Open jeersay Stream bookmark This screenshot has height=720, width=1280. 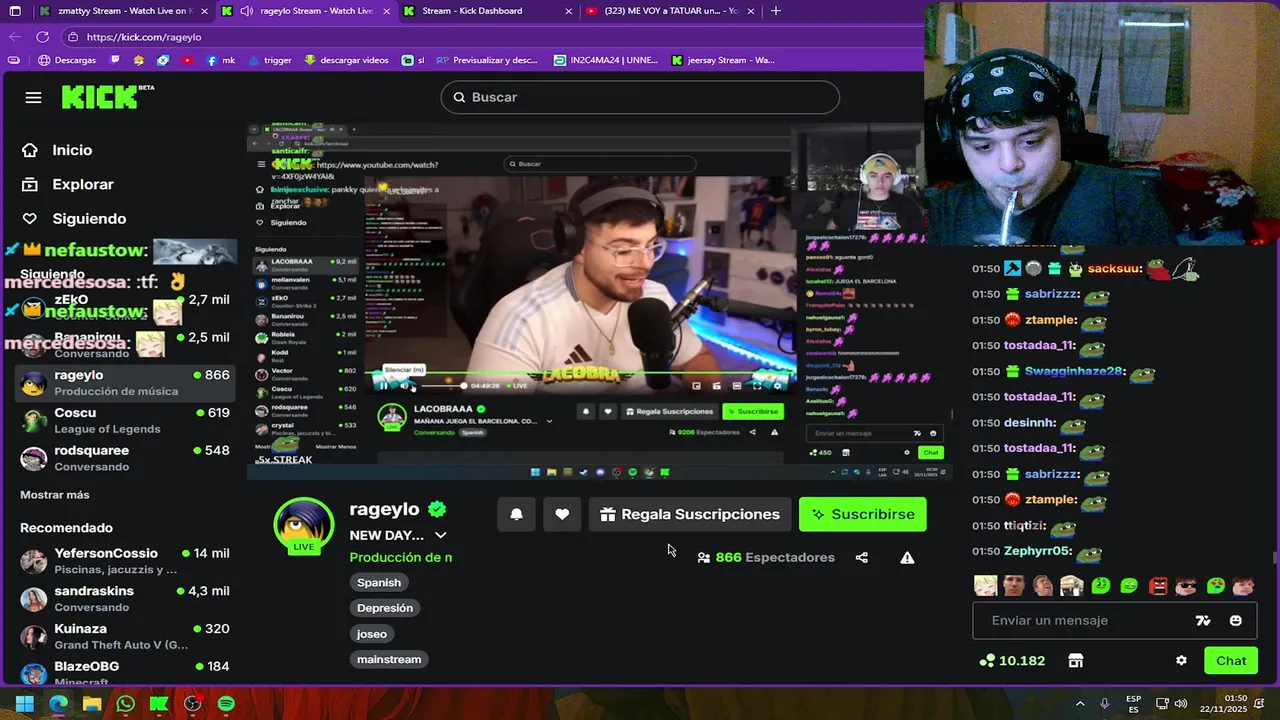pyautogui.click(x=723, y=60)
